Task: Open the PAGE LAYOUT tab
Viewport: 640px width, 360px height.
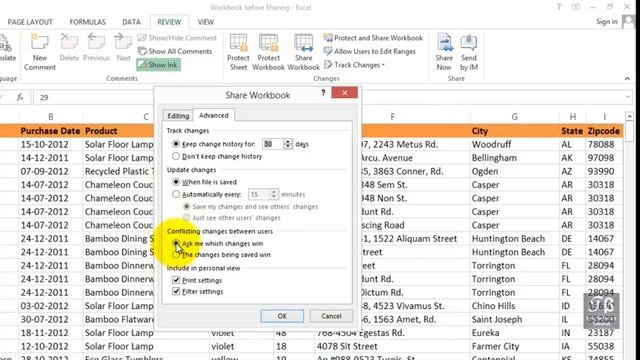Action: pyautogui.click(x=30, y=22)
